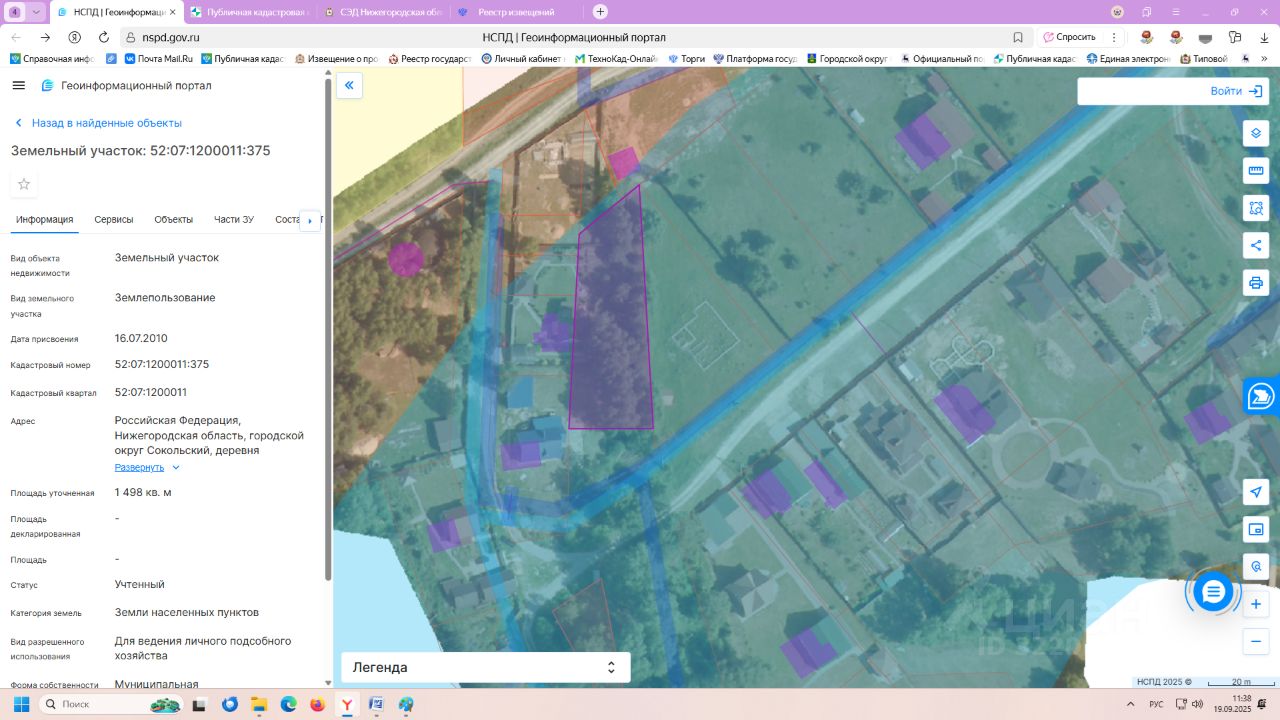Toggle the overview mini-map
The image size is (1280, 720).
(1256, 529)
